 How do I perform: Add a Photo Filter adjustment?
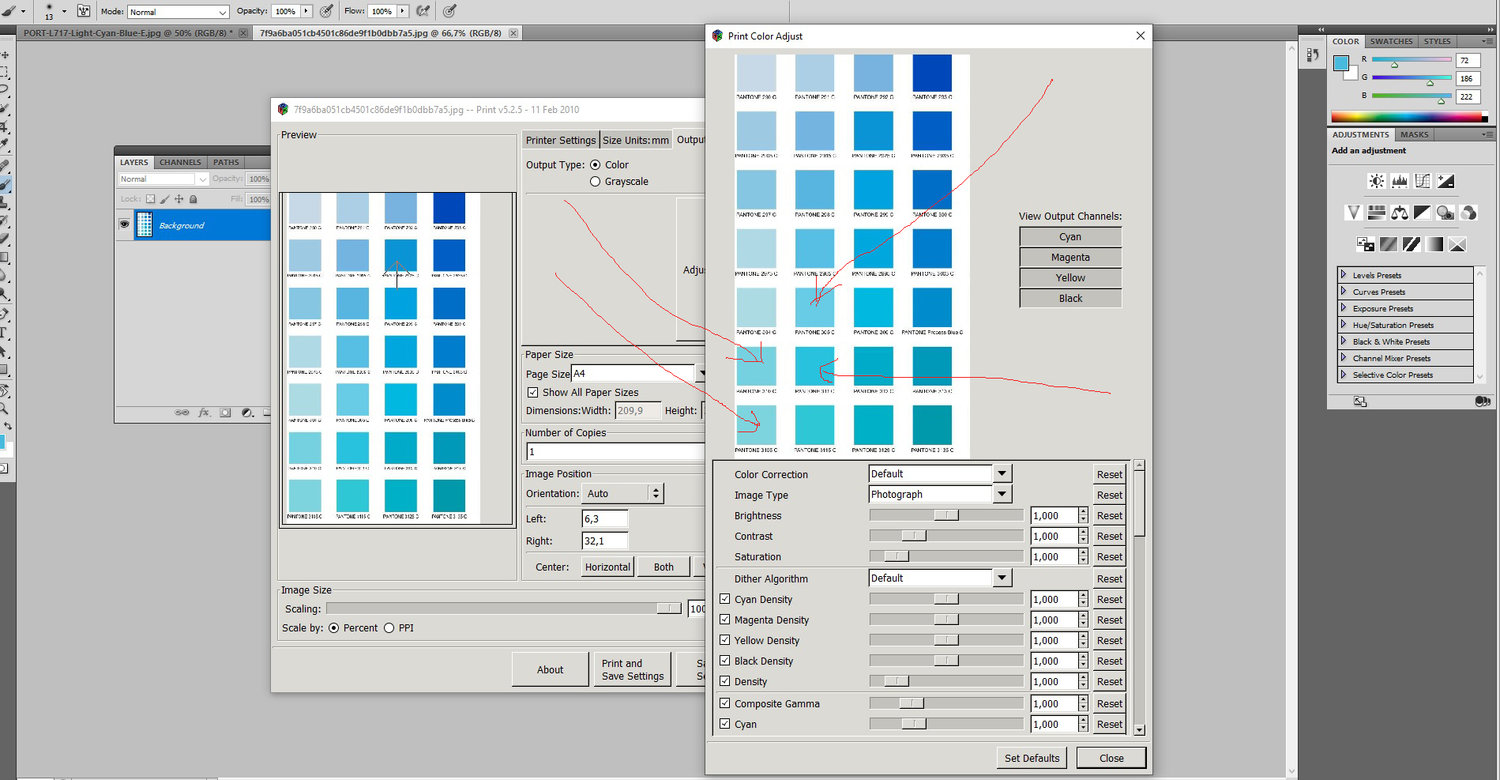[x=1445, y=212]
